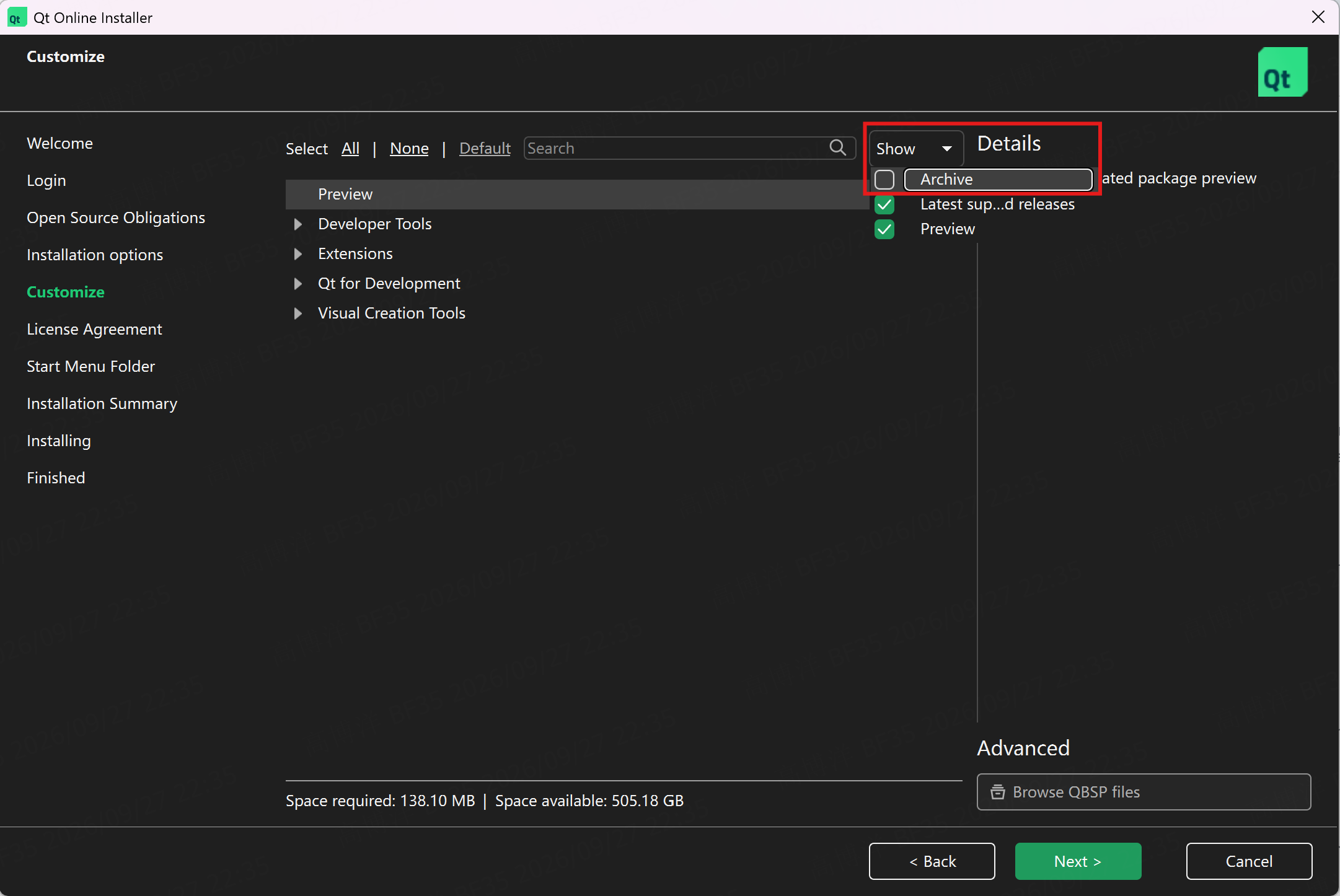This screenshot has width=1340, height=896.
Task: Open the Open Source Obligations step
Action: pyautogui.click(x=116, y=217)
